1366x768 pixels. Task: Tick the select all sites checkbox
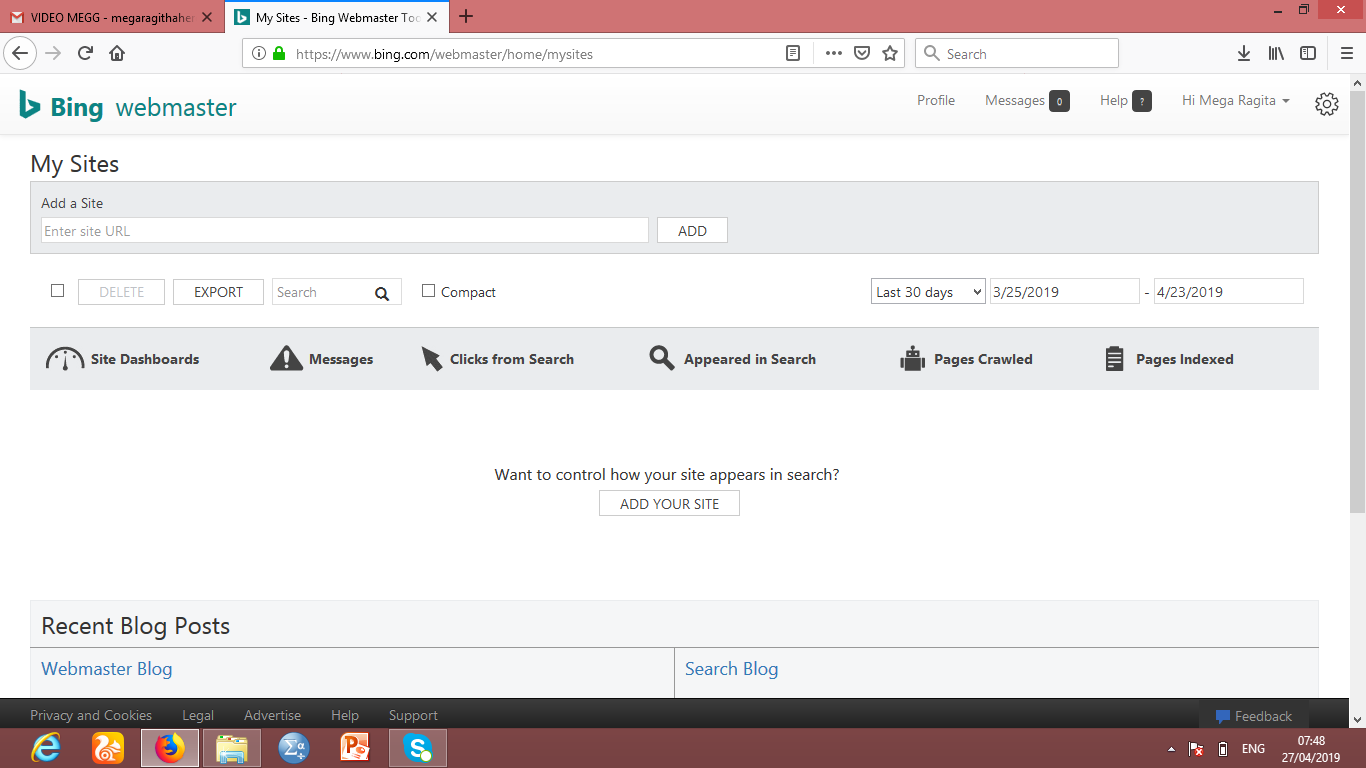pyautogui.click(x=57, y=291)
